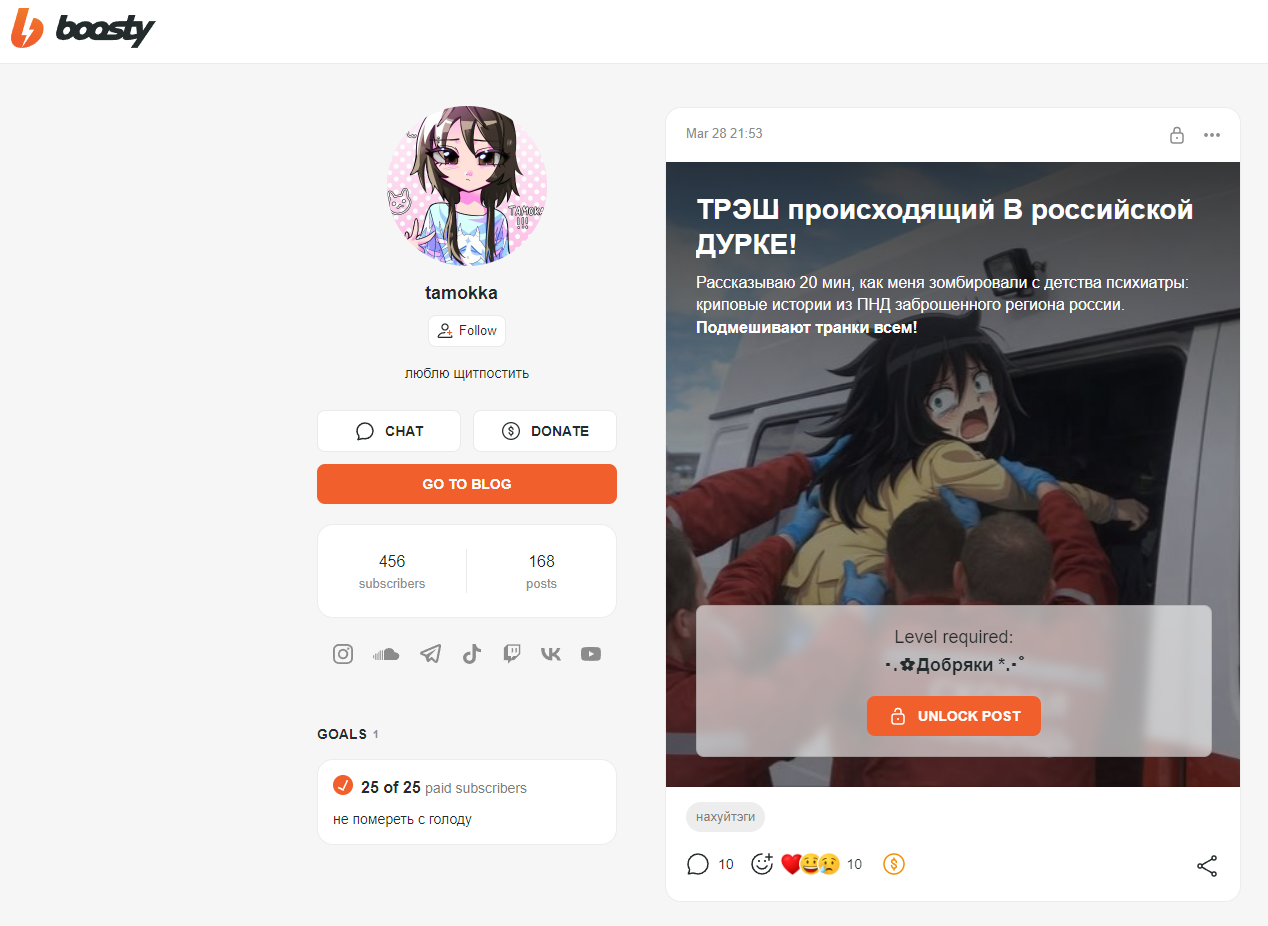Go to the blog via GO TO BLOG
The image size is (1268, 926).
point(467,484)
